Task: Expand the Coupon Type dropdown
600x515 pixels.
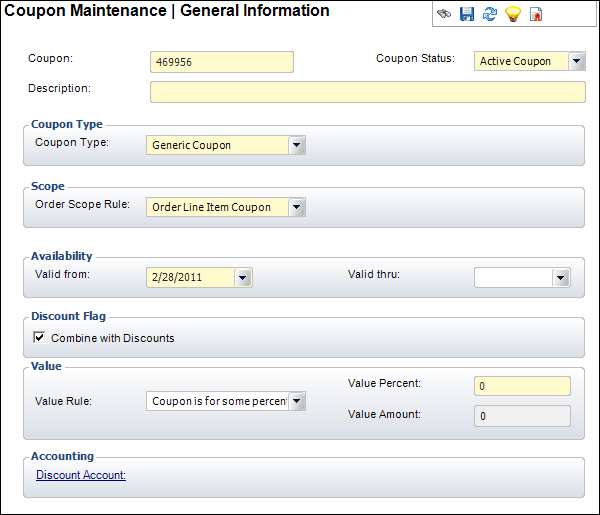Action: [297, 145]
